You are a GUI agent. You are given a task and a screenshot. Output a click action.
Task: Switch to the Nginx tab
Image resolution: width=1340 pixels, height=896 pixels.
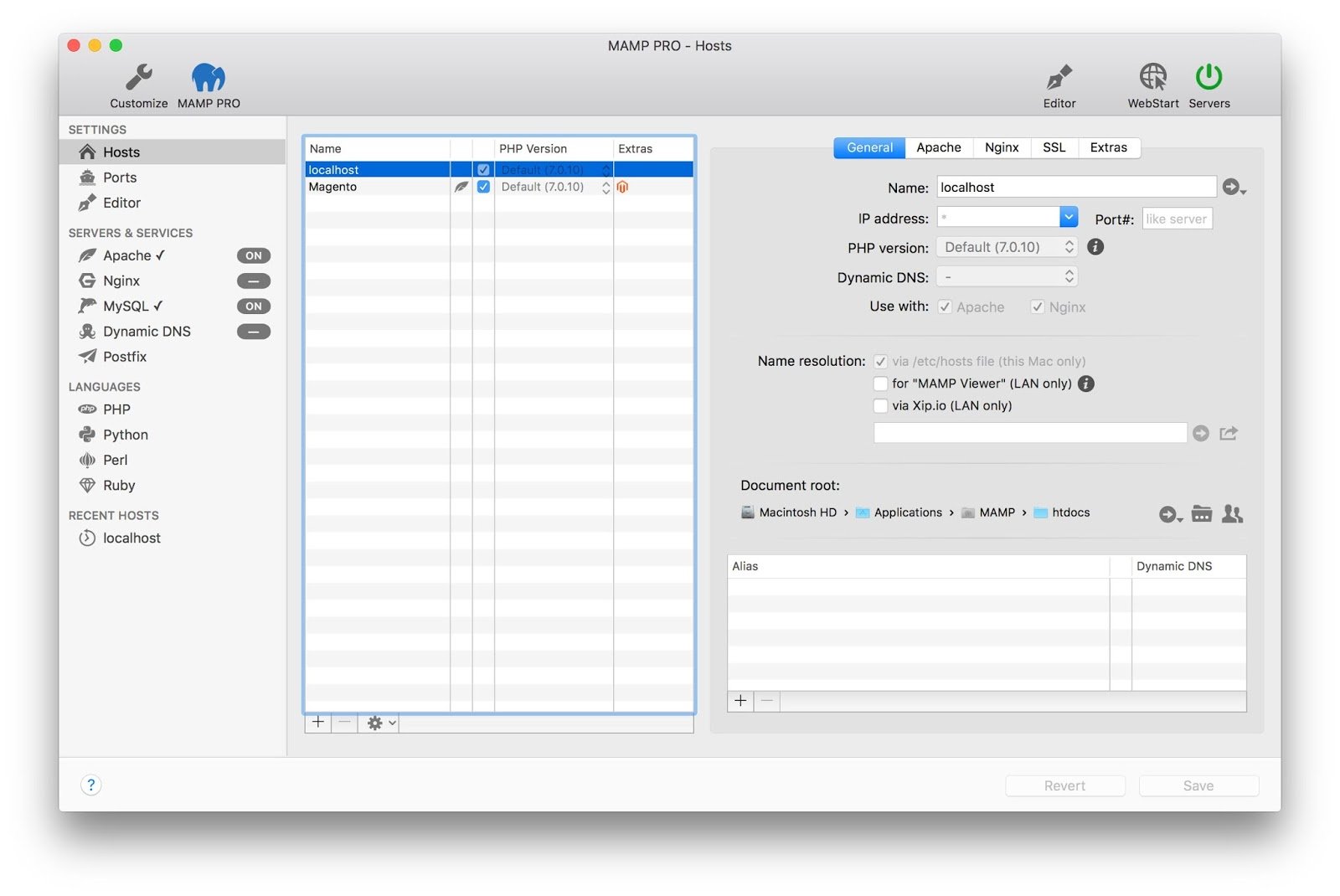tap(1002, 147)
